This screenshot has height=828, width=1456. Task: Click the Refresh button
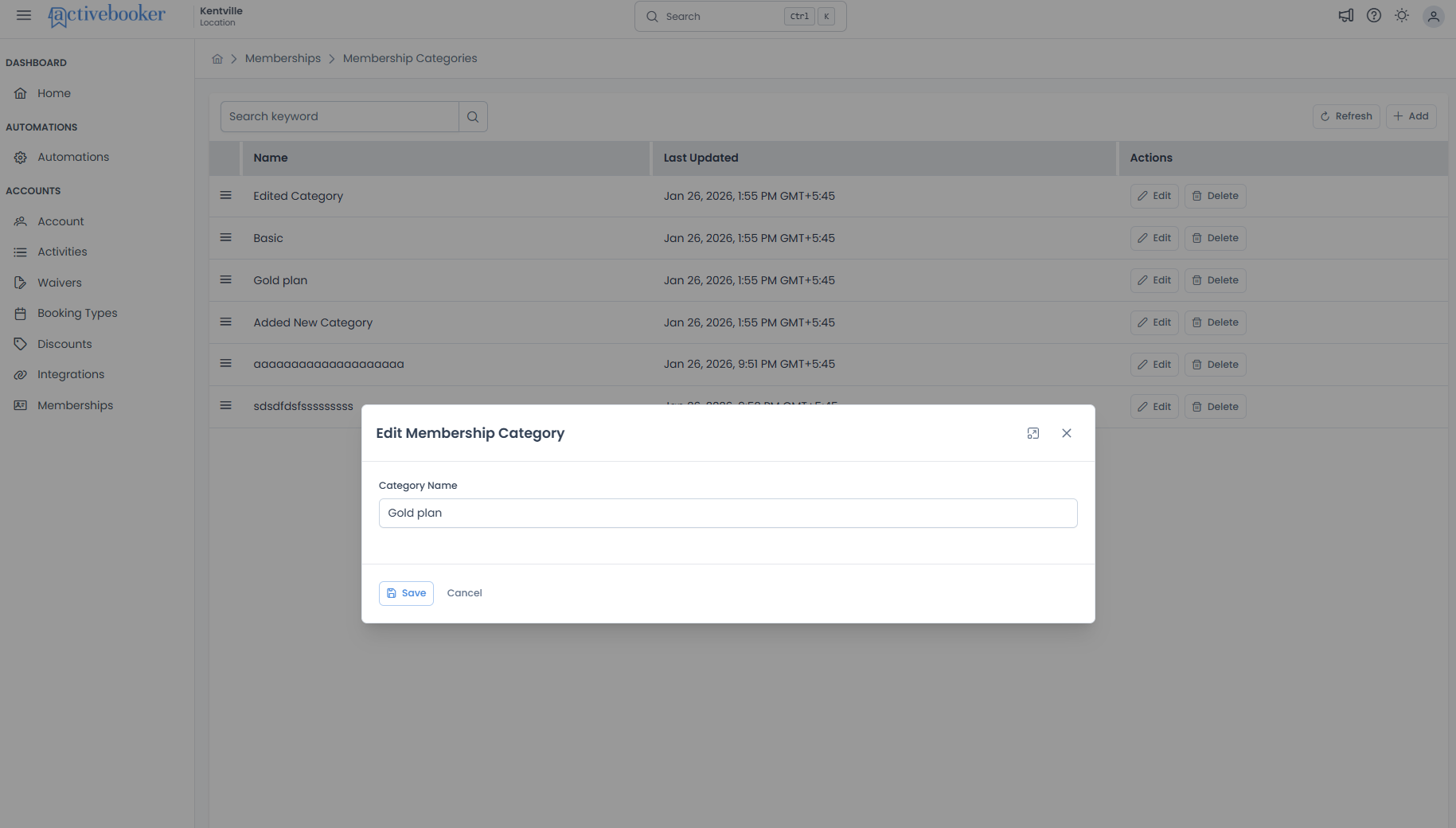point(1346,116)
